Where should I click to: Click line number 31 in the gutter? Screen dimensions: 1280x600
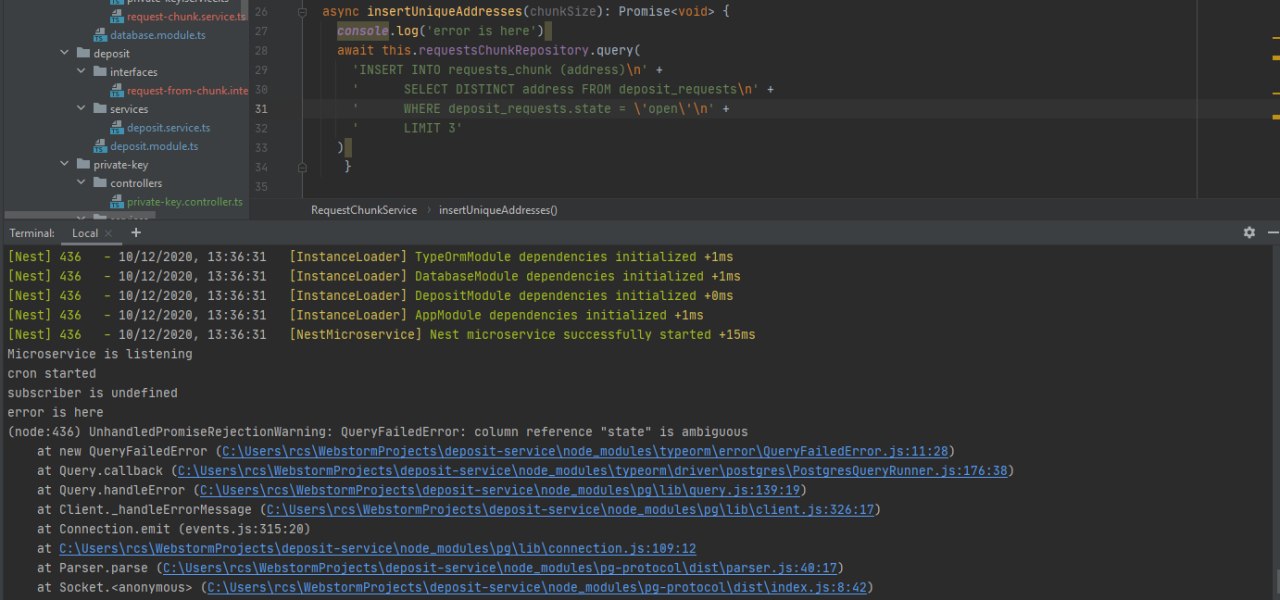pos(261,109)
